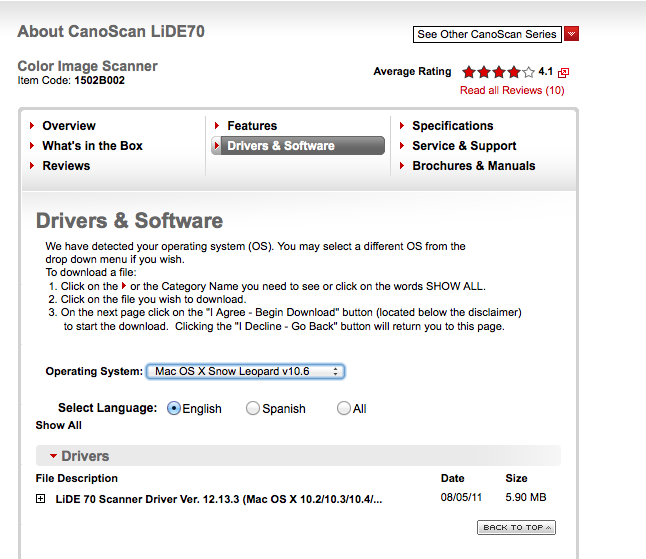Click the red arrow icon beside Specifications
Image resolution: width=646 pixels, height=559 pixels.
[402, 125]
